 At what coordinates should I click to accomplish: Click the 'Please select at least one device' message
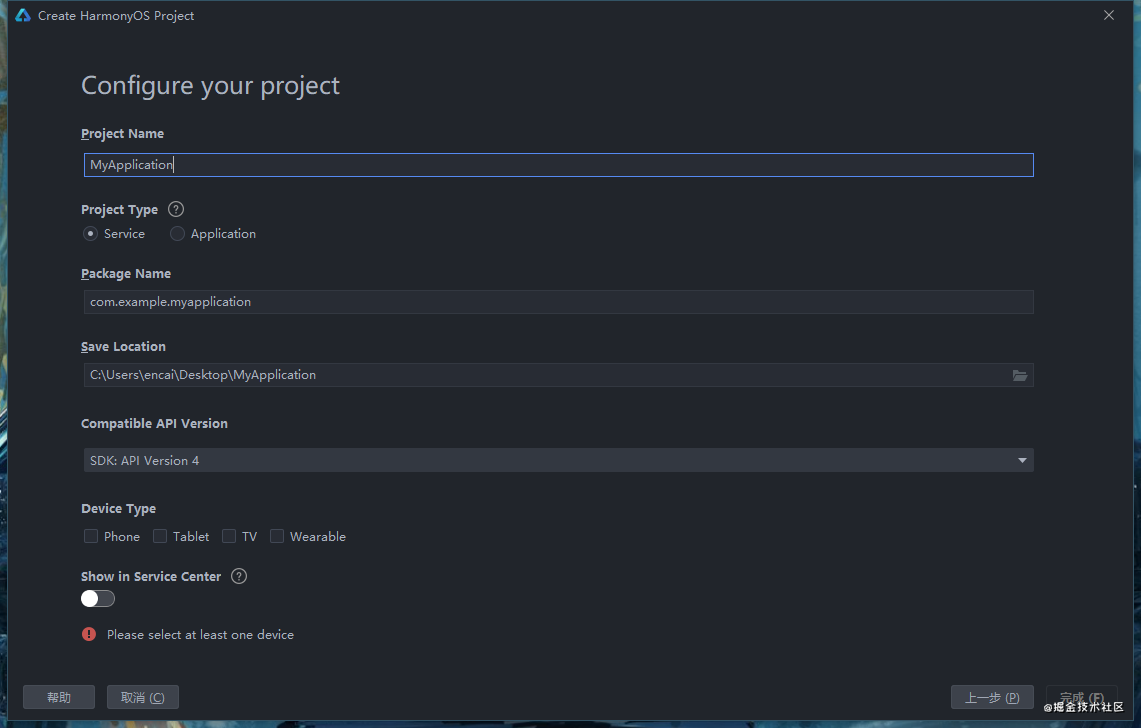point(200,635)
